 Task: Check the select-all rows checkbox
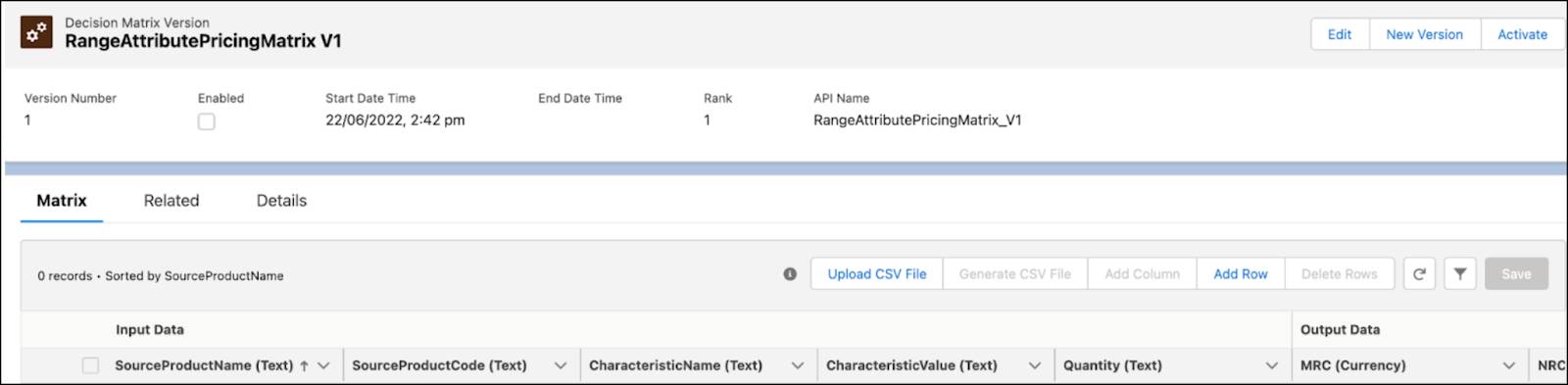point(90,365)
